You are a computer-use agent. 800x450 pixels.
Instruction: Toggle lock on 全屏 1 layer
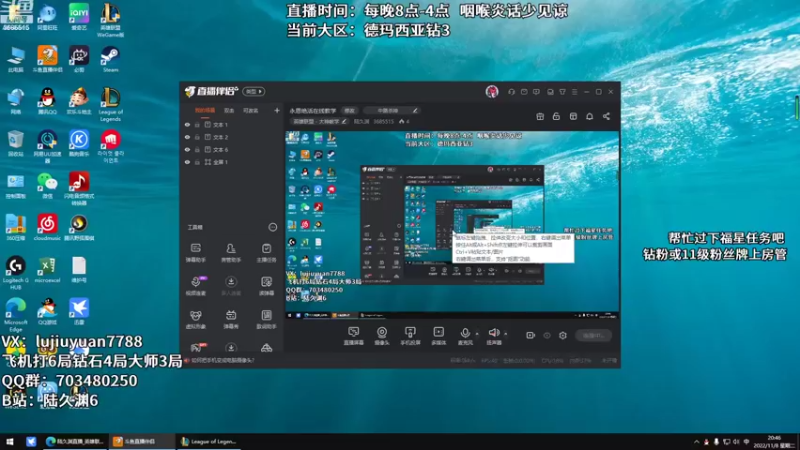pos(197,162)
